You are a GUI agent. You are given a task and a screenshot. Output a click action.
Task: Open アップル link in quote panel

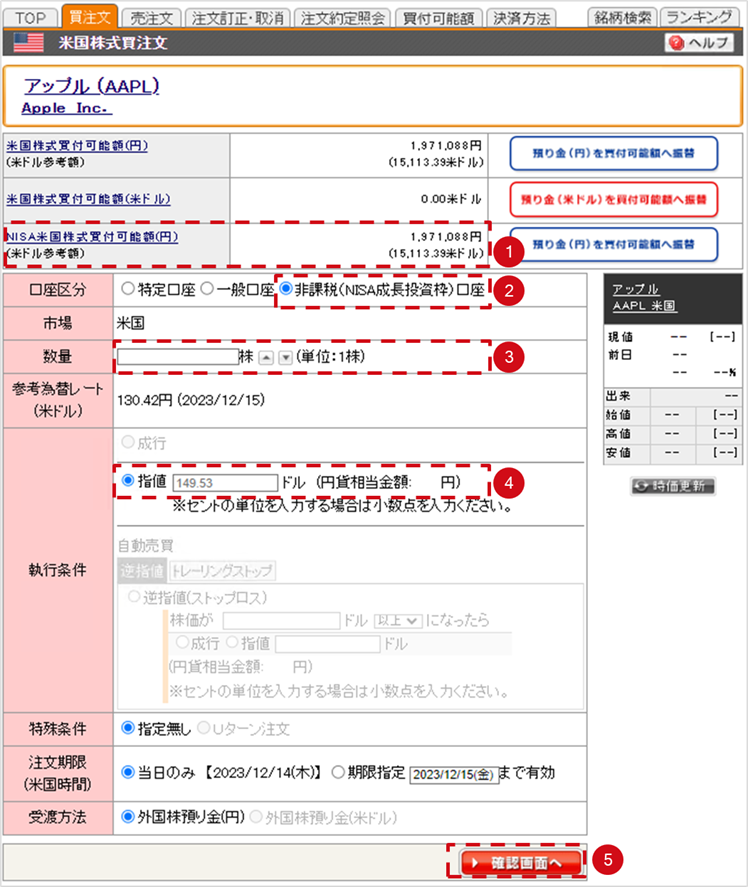[635, 289]
